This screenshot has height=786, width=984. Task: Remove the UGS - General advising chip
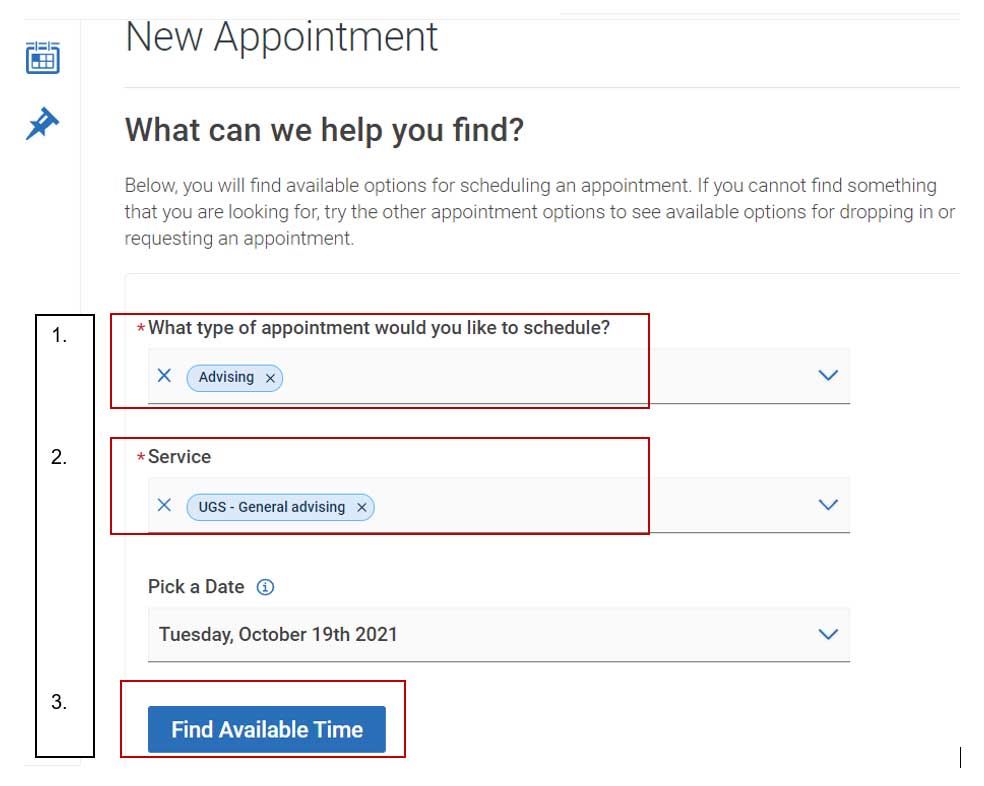click(362, 507)
